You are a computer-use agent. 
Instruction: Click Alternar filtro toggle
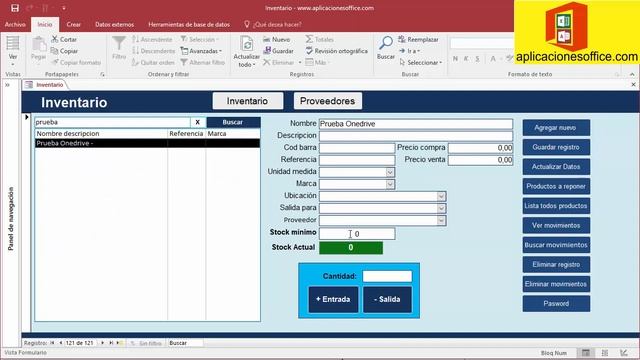[203, 62]
